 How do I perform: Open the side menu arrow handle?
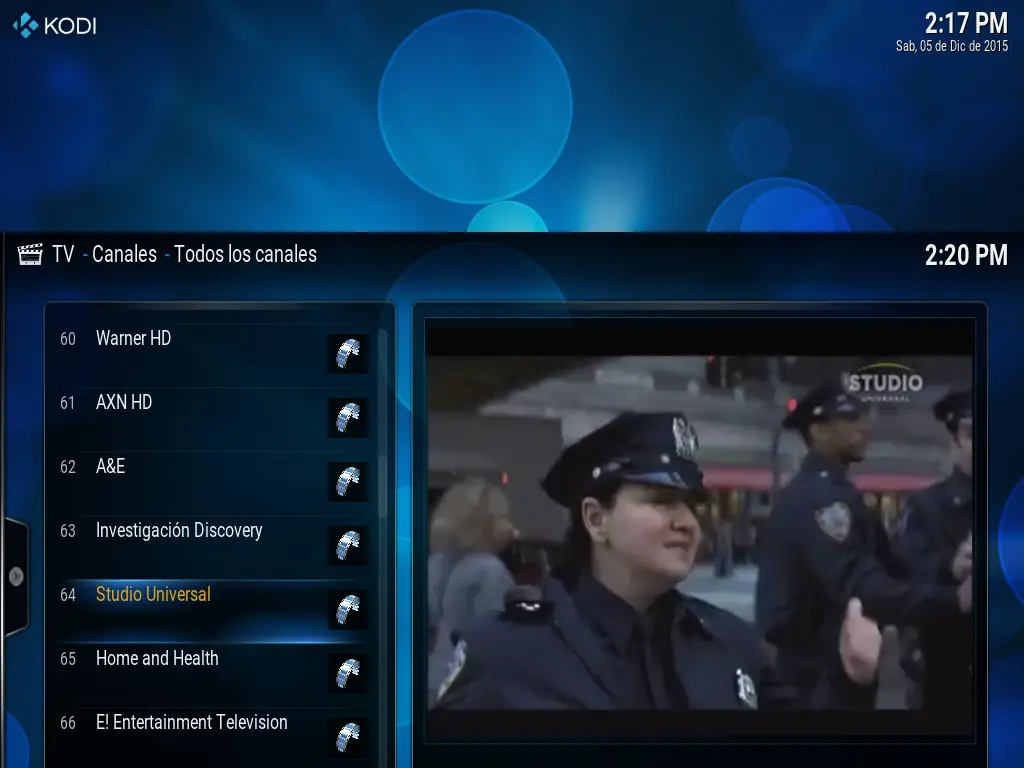[x=16, y=576]
